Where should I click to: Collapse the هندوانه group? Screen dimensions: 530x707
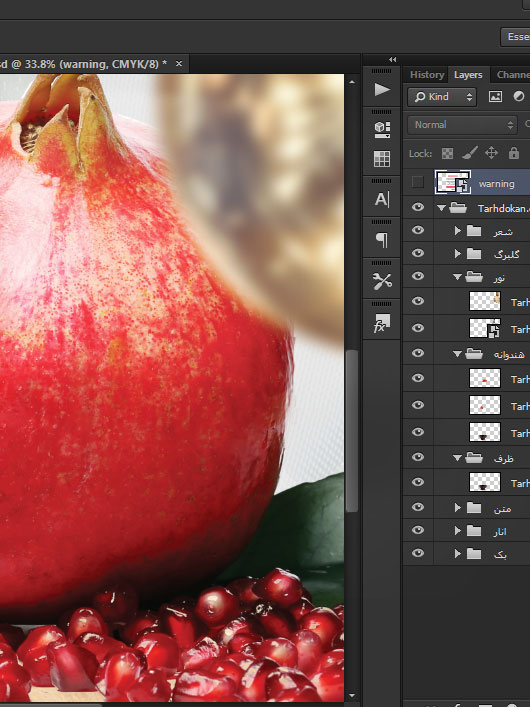point(457,354)
